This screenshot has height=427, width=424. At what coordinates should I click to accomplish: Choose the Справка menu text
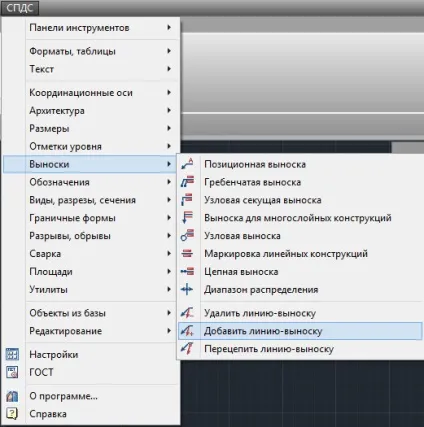(x=48, y=414)
